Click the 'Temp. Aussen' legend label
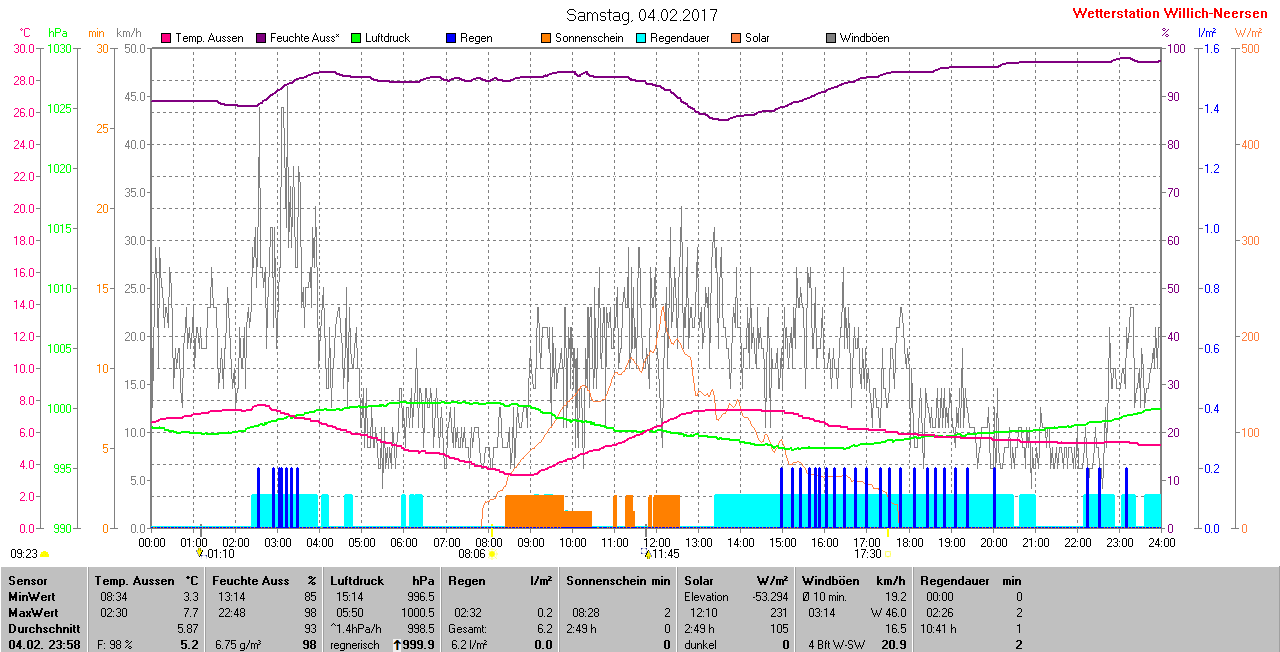The height and width of the screenshot is (652, 1280). (x=209, y=38)
